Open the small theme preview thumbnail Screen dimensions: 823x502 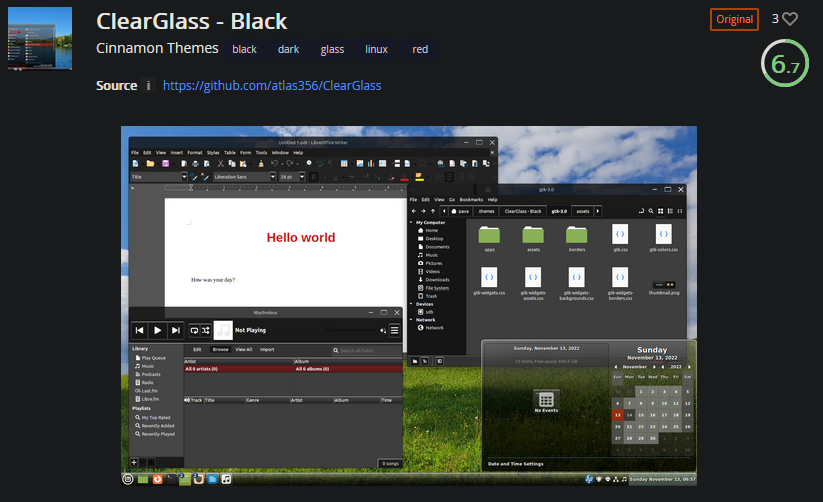40,38
